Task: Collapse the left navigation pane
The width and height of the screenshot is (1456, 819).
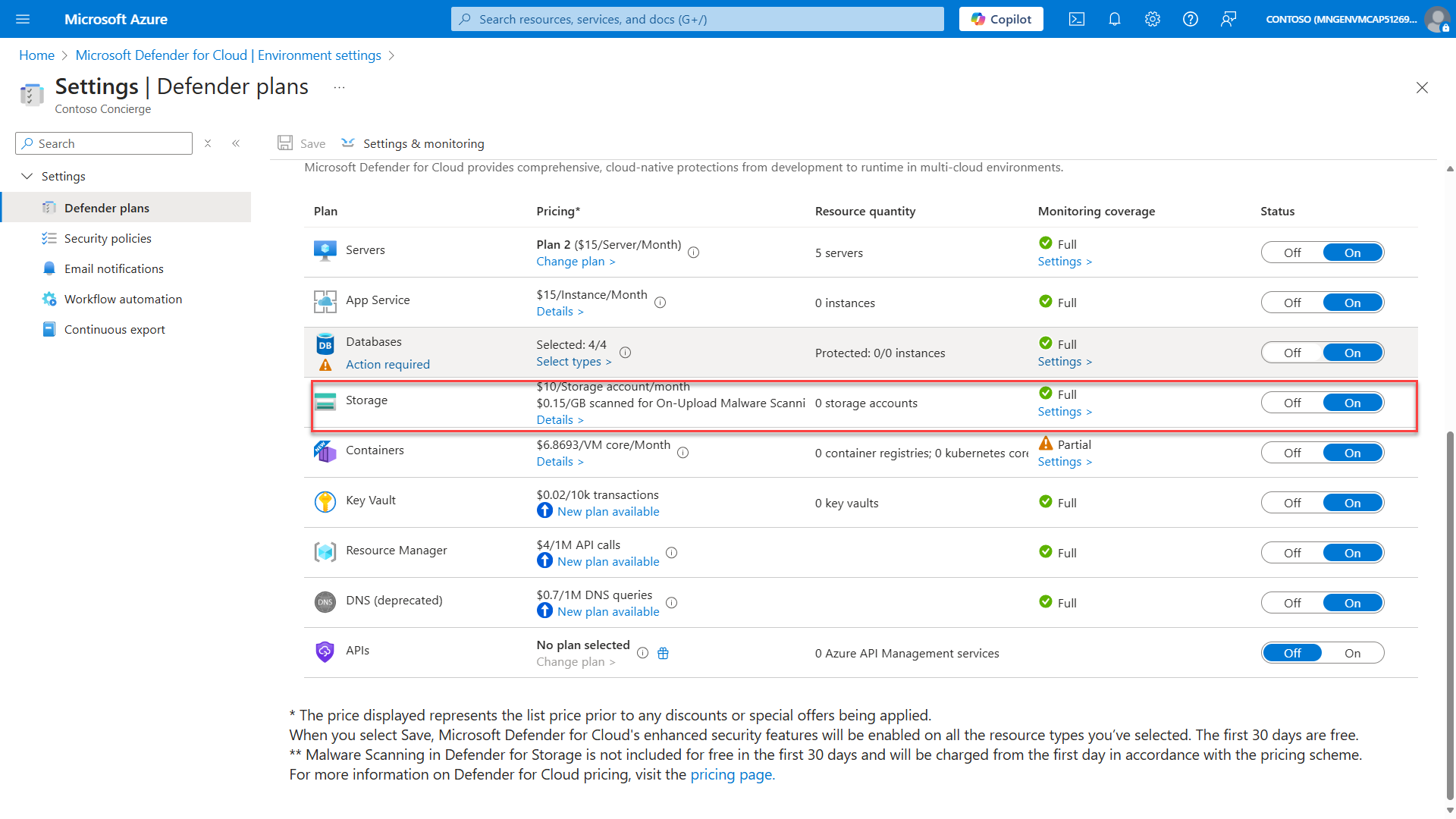Action: coord(236,143)
